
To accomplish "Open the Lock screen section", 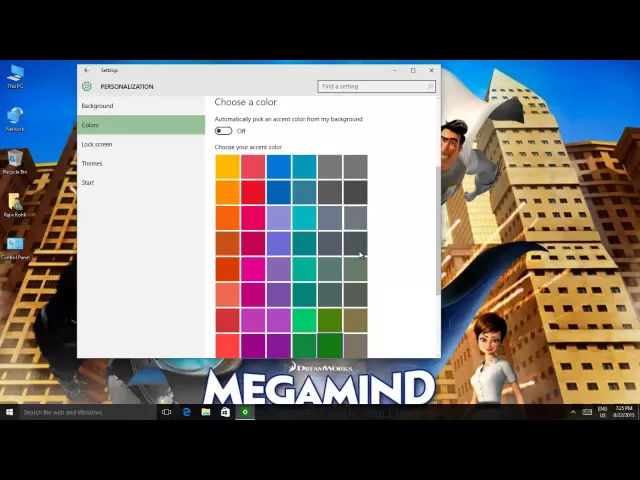I will [x=141, y=144].
